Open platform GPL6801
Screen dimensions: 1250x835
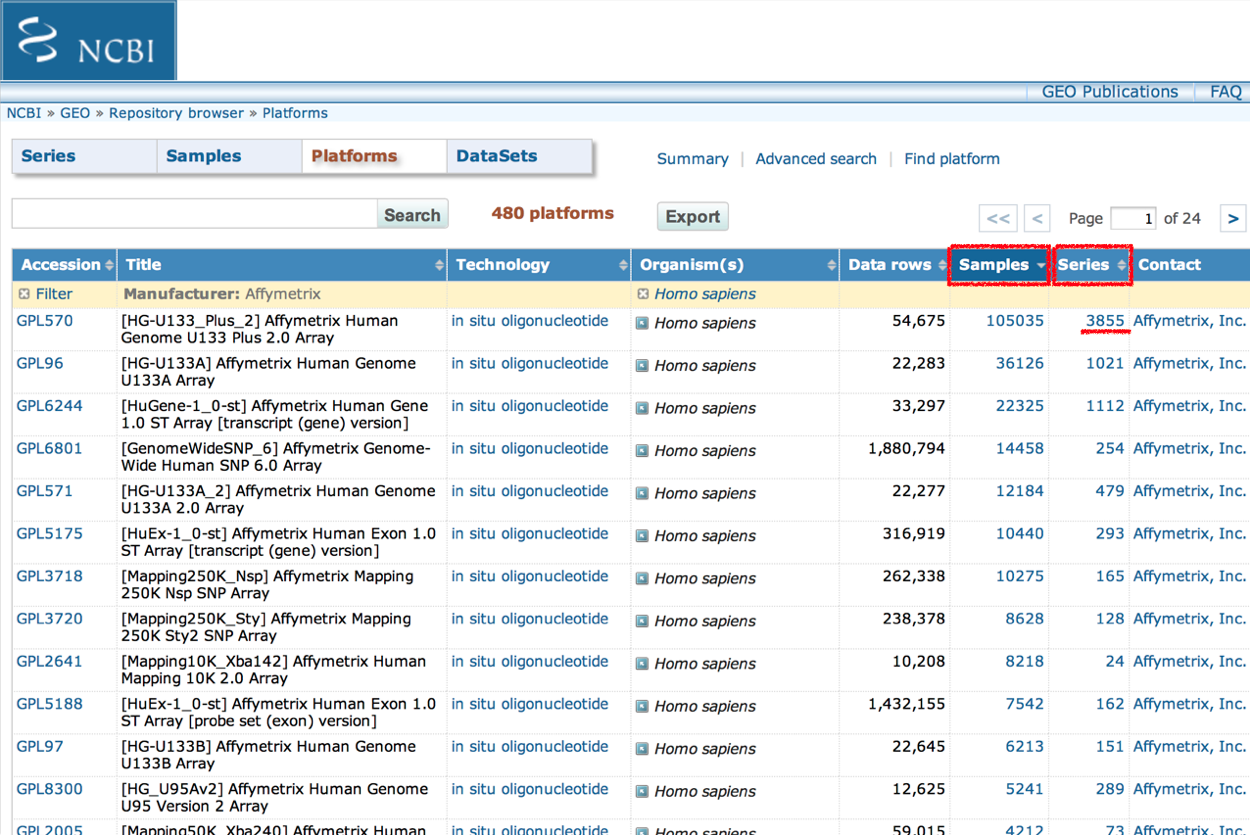(49, 448)
